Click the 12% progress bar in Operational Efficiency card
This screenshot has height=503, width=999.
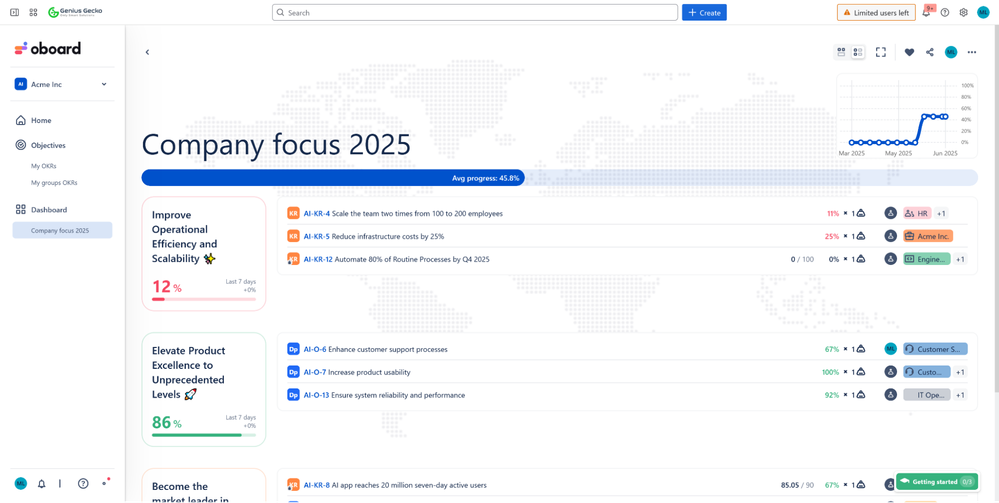(x=204, y=298)
